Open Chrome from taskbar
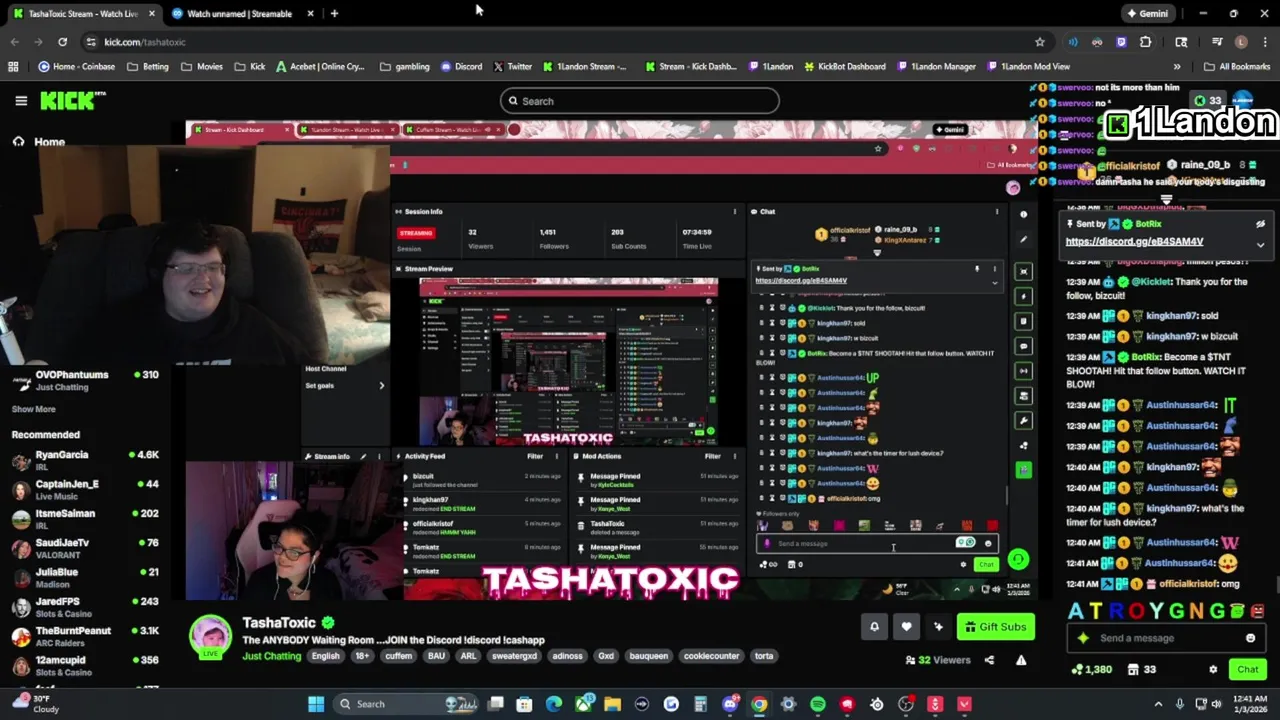Image resolution: width=1280 pixels, height=720 pixels. click(x=759, y=704)
